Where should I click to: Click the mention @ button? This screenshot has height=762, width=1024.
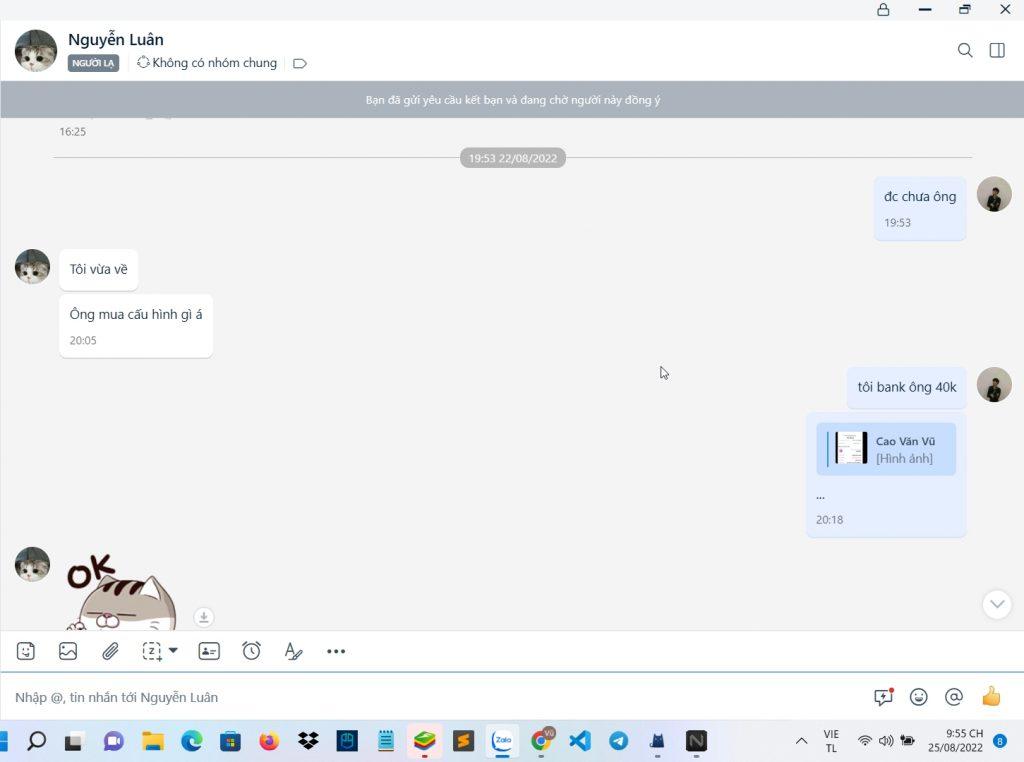954,697
